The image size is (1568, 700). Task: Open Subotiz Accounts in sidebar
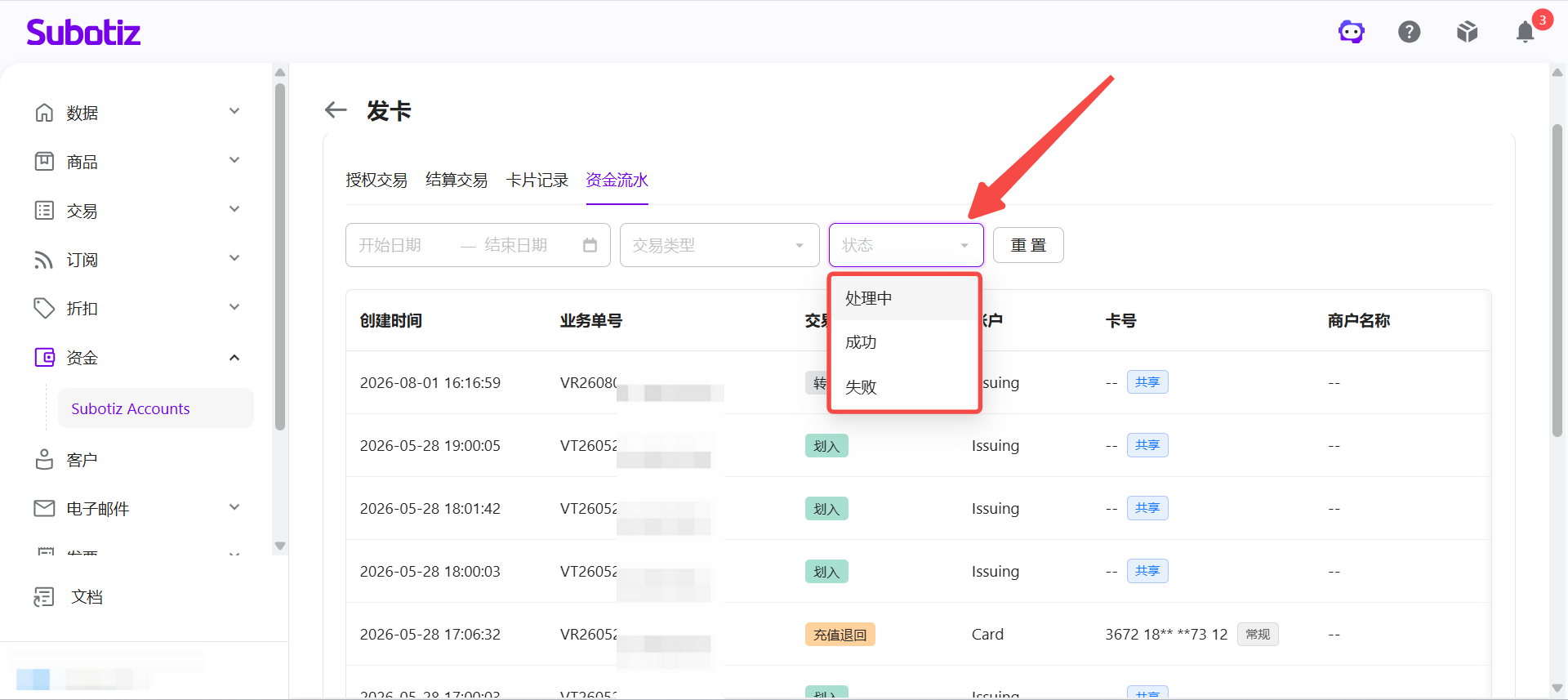pos(155,408)
